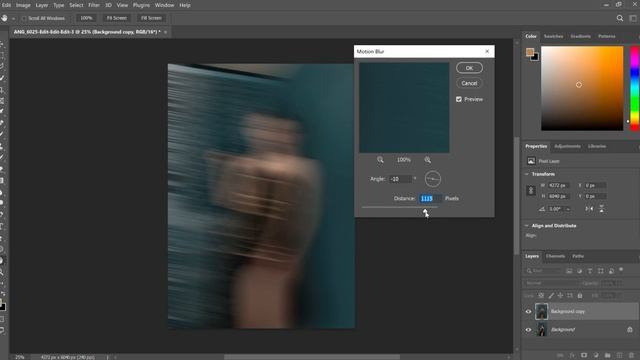Click OK in the Motion Blur dialog
Image resolution: width=640 pixels, height=360 pixels.
[469, 68]
